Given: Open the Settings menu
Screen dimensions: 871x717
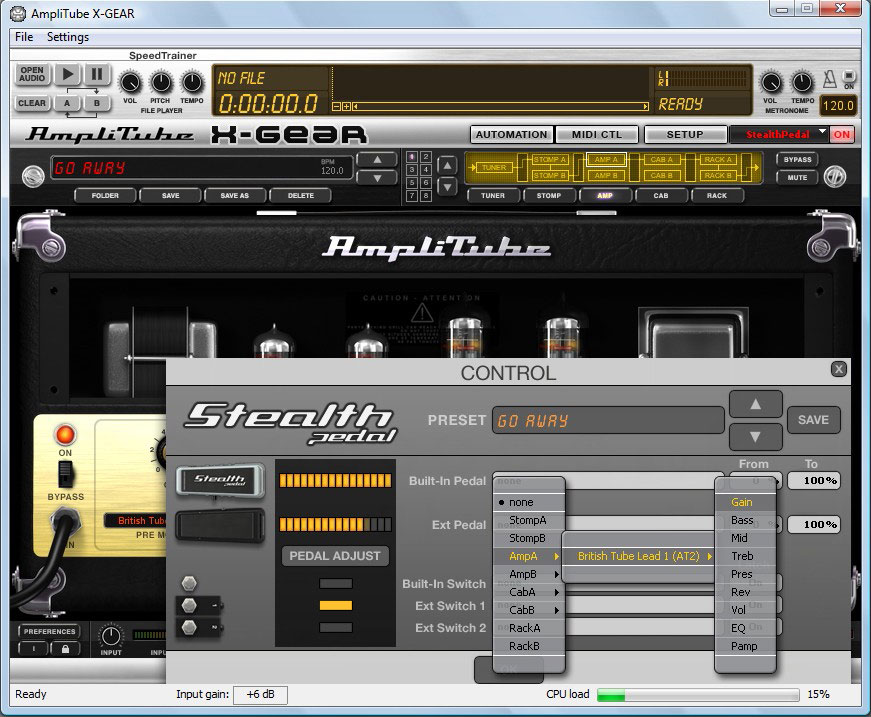Looking at the screenshot, I should click(68, 37).
